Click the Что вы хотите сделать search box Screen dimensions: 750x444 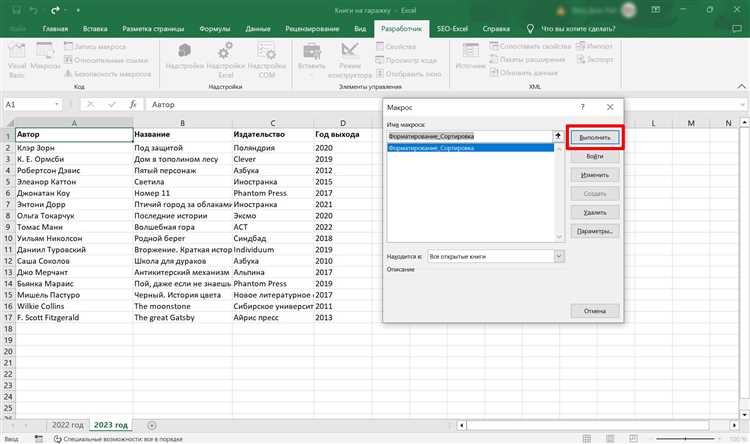pyautogui.click(x=578, y=29)
